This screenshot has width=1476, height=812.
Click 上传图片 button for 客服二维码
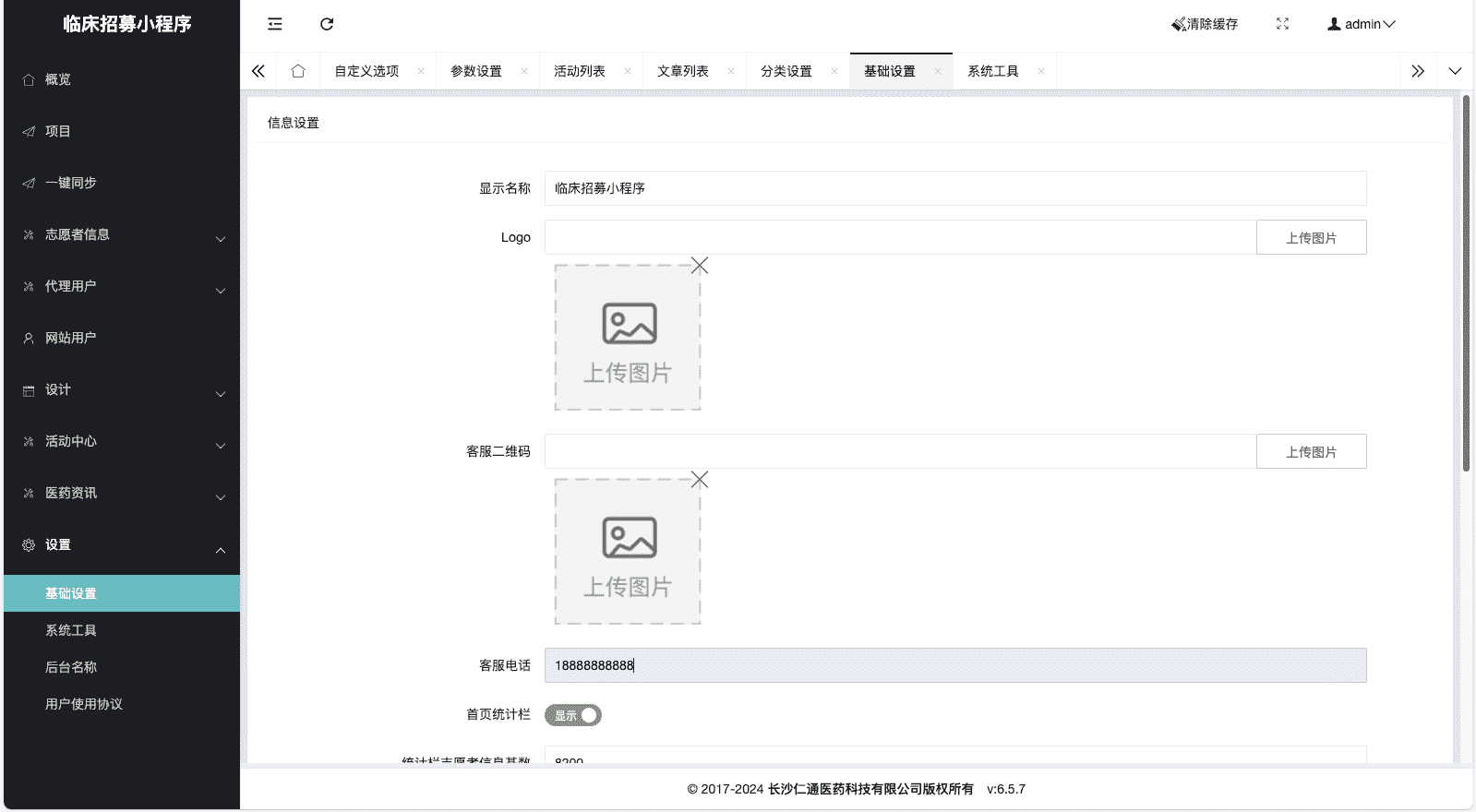pyautogui.click(x=1311, y=452)
